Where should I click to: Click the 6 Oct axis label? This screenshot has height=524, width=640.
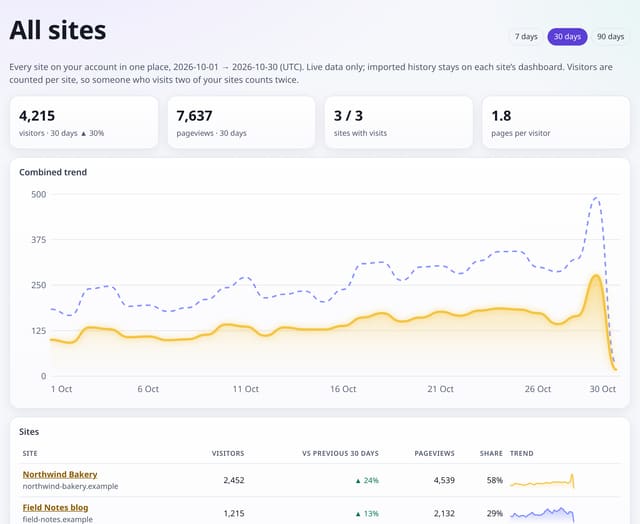pyautogui.click(x=148, y=389)
